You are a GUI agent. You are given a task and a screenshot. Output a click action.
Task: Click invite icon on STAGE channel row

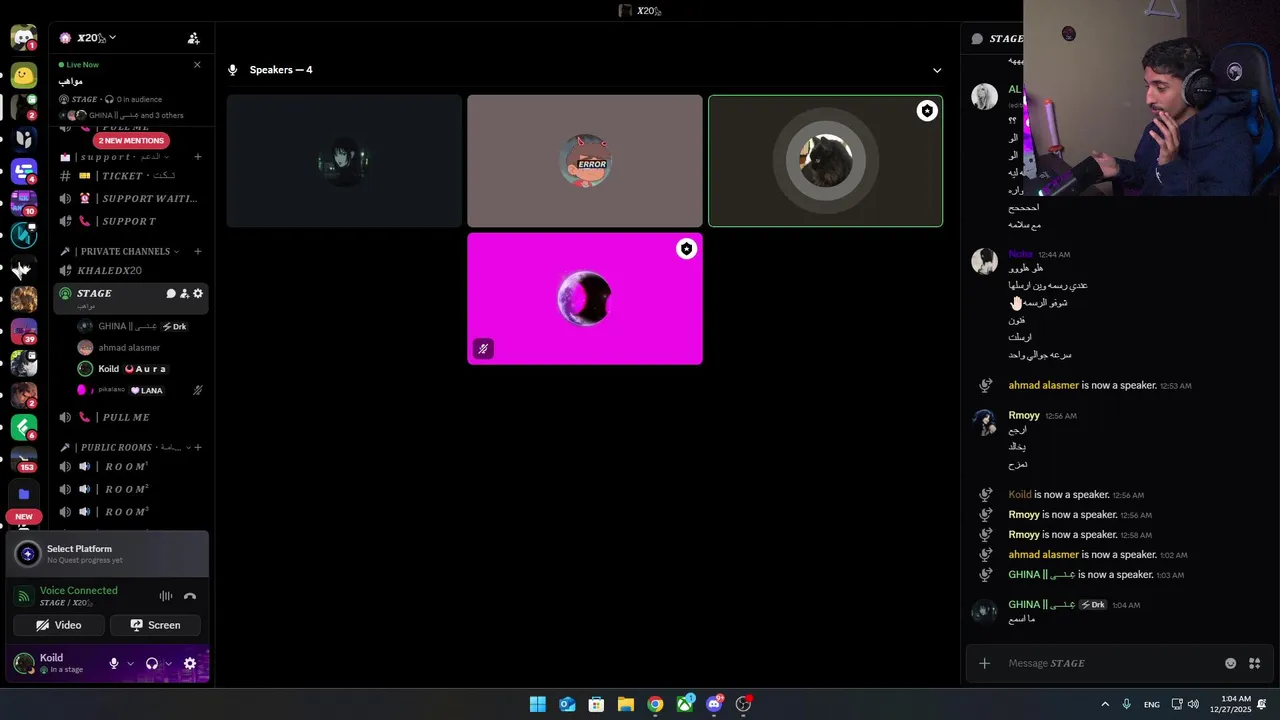184,293
